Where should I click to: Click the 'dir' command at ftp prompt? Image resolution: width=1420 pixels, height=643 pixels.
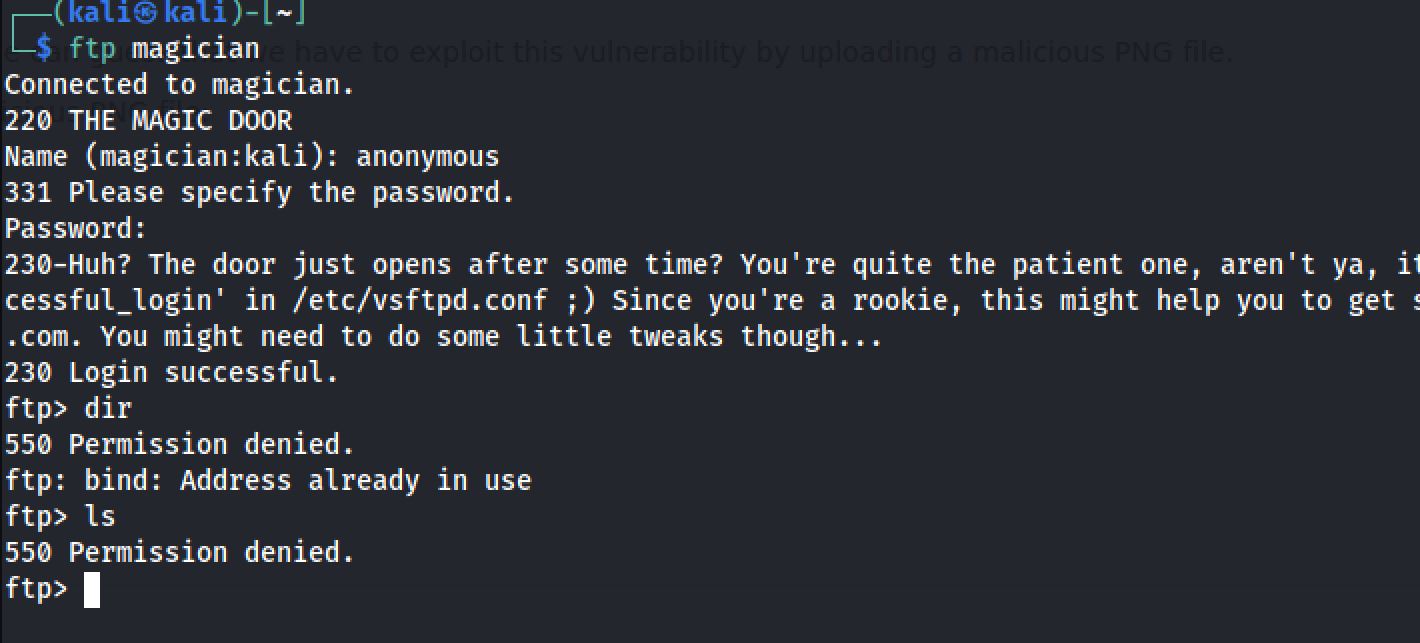coord(108,409)
